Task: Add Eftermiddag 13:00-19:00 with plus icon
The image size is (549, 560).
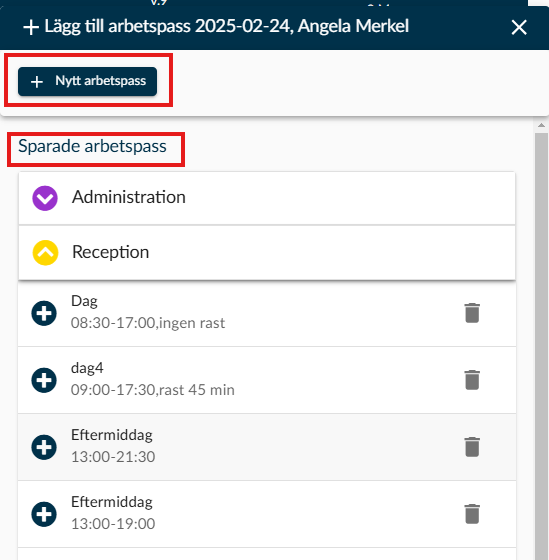Action: click(x=44, y=514)
